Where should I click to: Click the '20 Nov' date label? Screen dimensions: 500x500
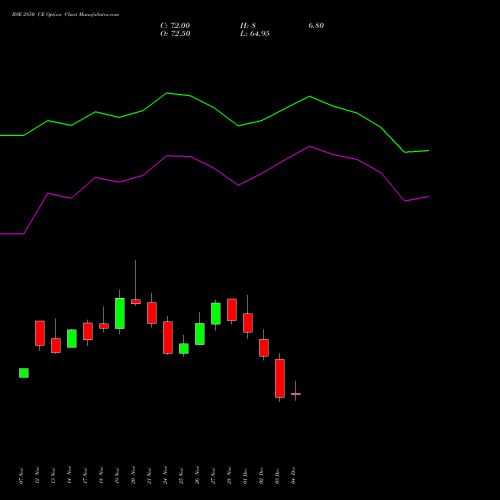(x=134, y=476)
